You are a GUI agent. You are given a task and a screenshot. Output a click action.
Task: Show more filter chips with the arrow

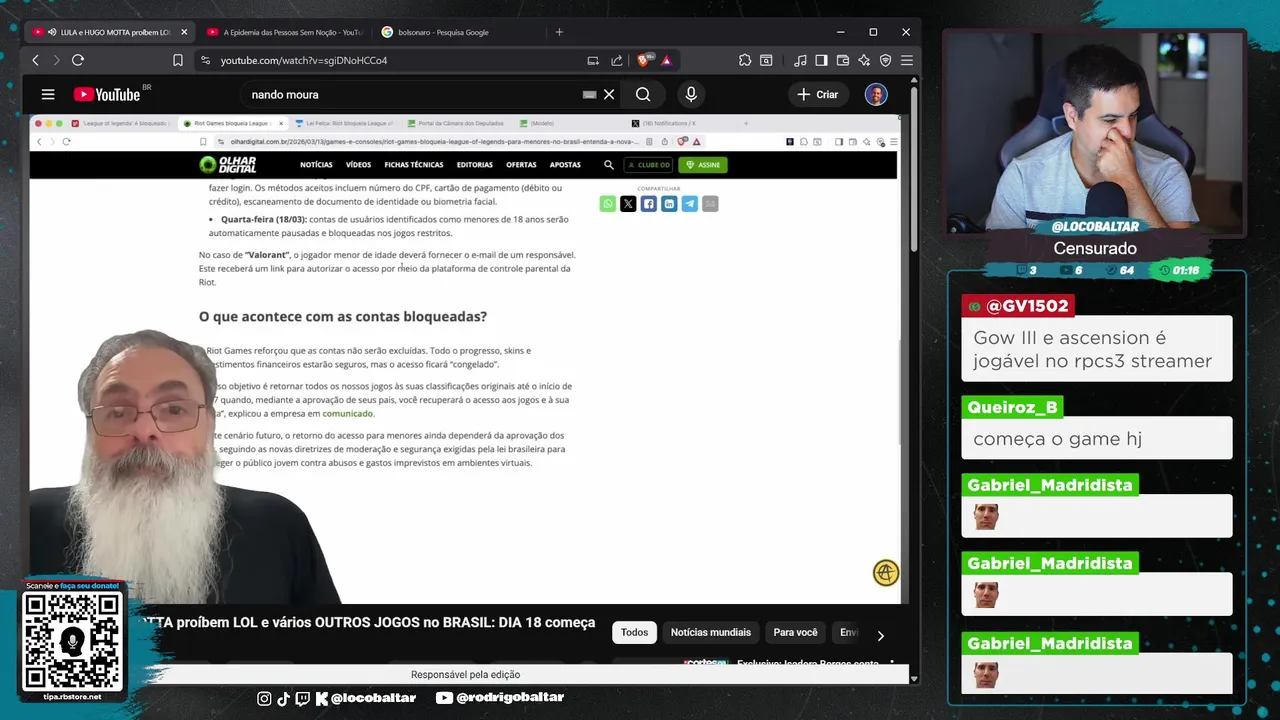click(880, 635)
